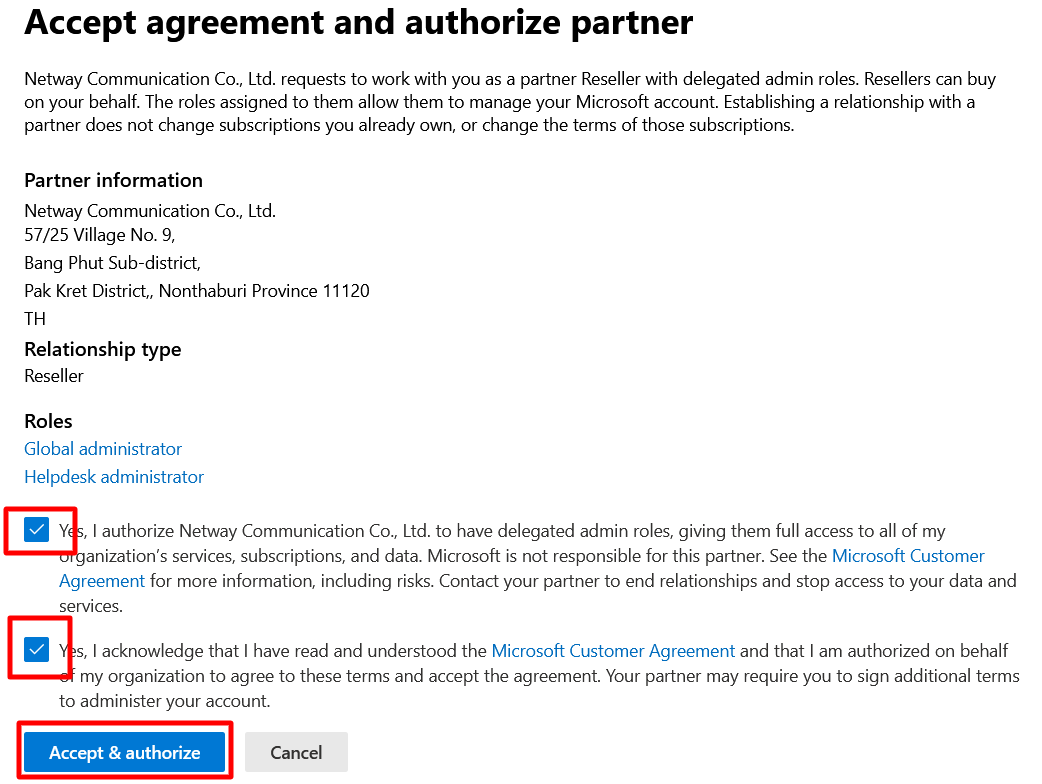
Task: Click the Bang Phut Sub-district address line
Action: tap(112, 263)
